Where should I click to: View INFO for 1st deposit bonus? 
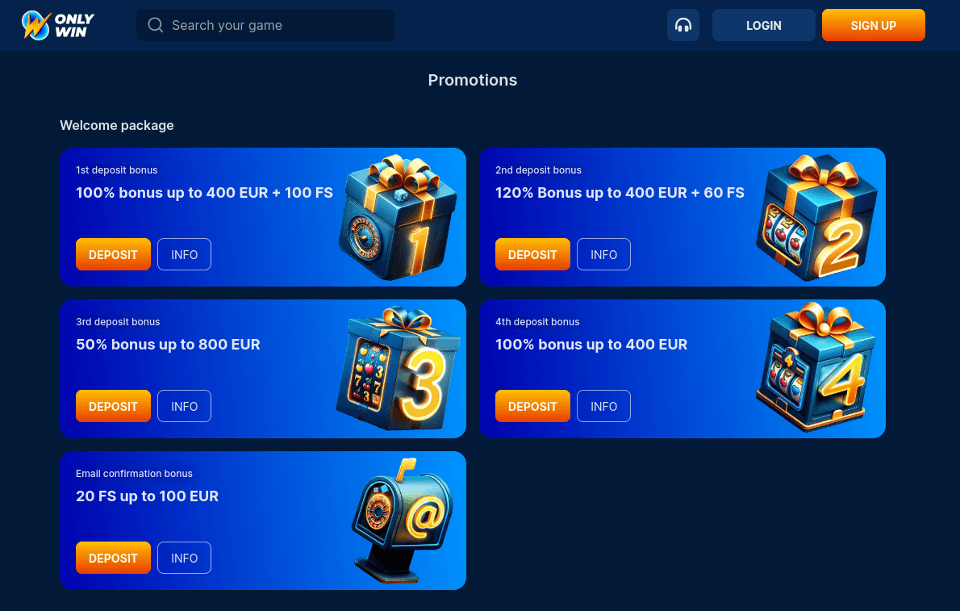point(184,254)
